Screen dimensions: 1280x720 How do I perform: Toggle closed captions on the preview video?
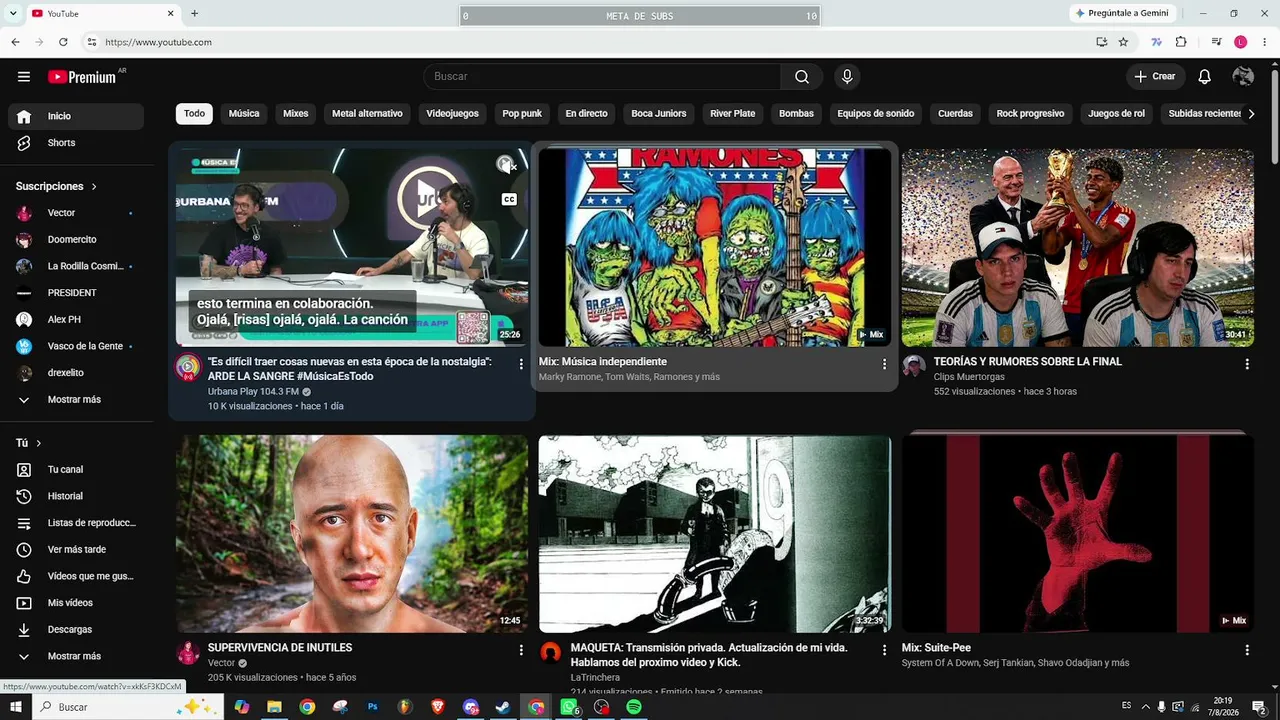[x=509, y=199]
